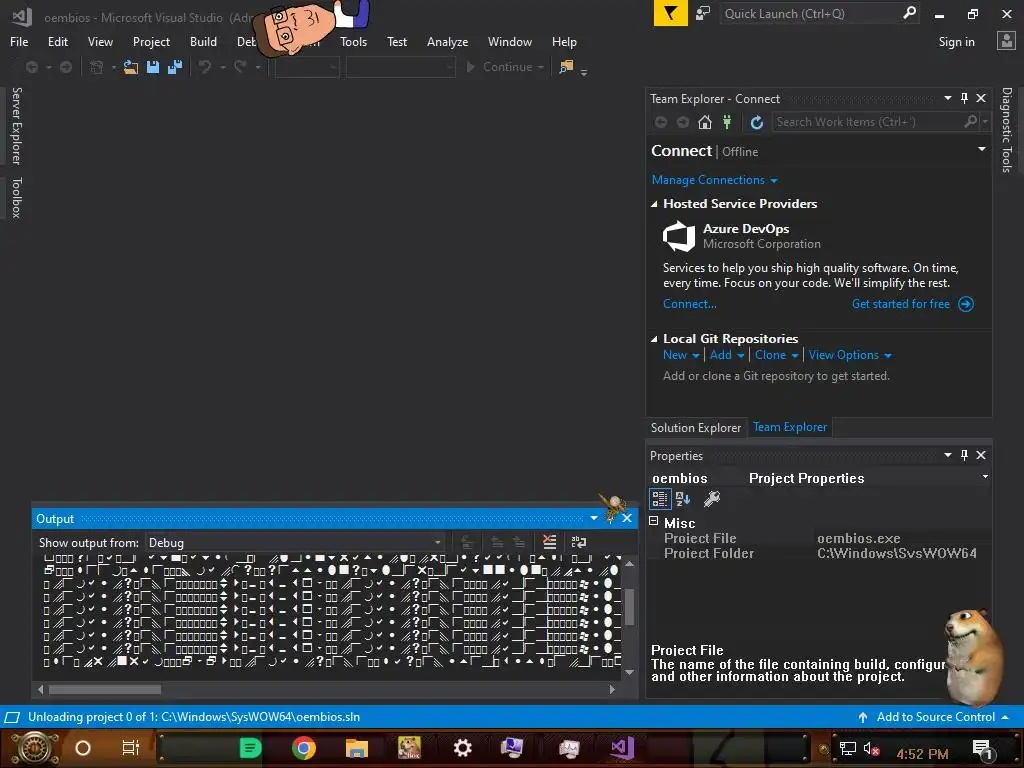Image resolution: width=1024 pixels, height=768 pixels.
Task: Open the Tools menu
Action: 353,42
